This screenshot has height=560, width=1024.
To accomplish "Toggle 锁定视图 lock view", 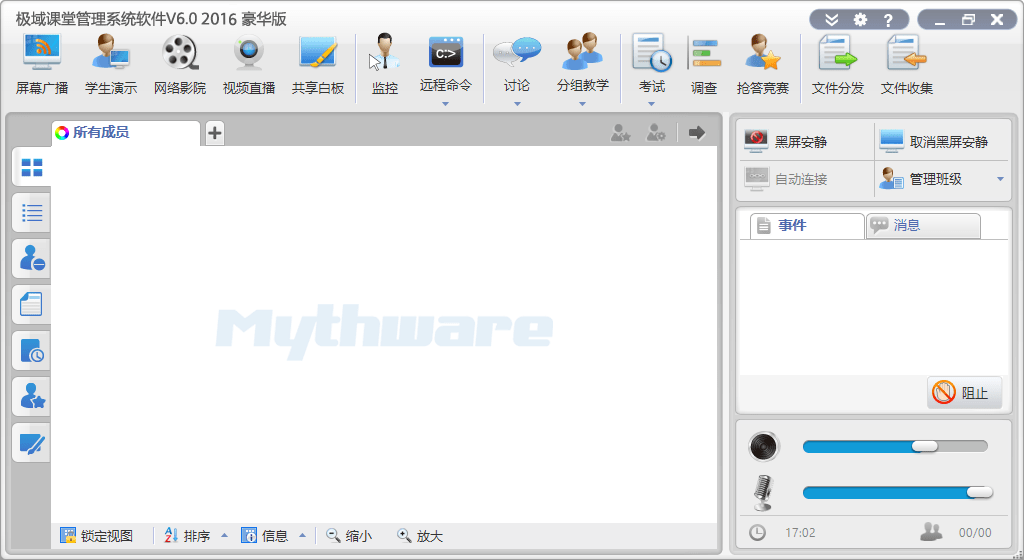I will click(97, 536).
